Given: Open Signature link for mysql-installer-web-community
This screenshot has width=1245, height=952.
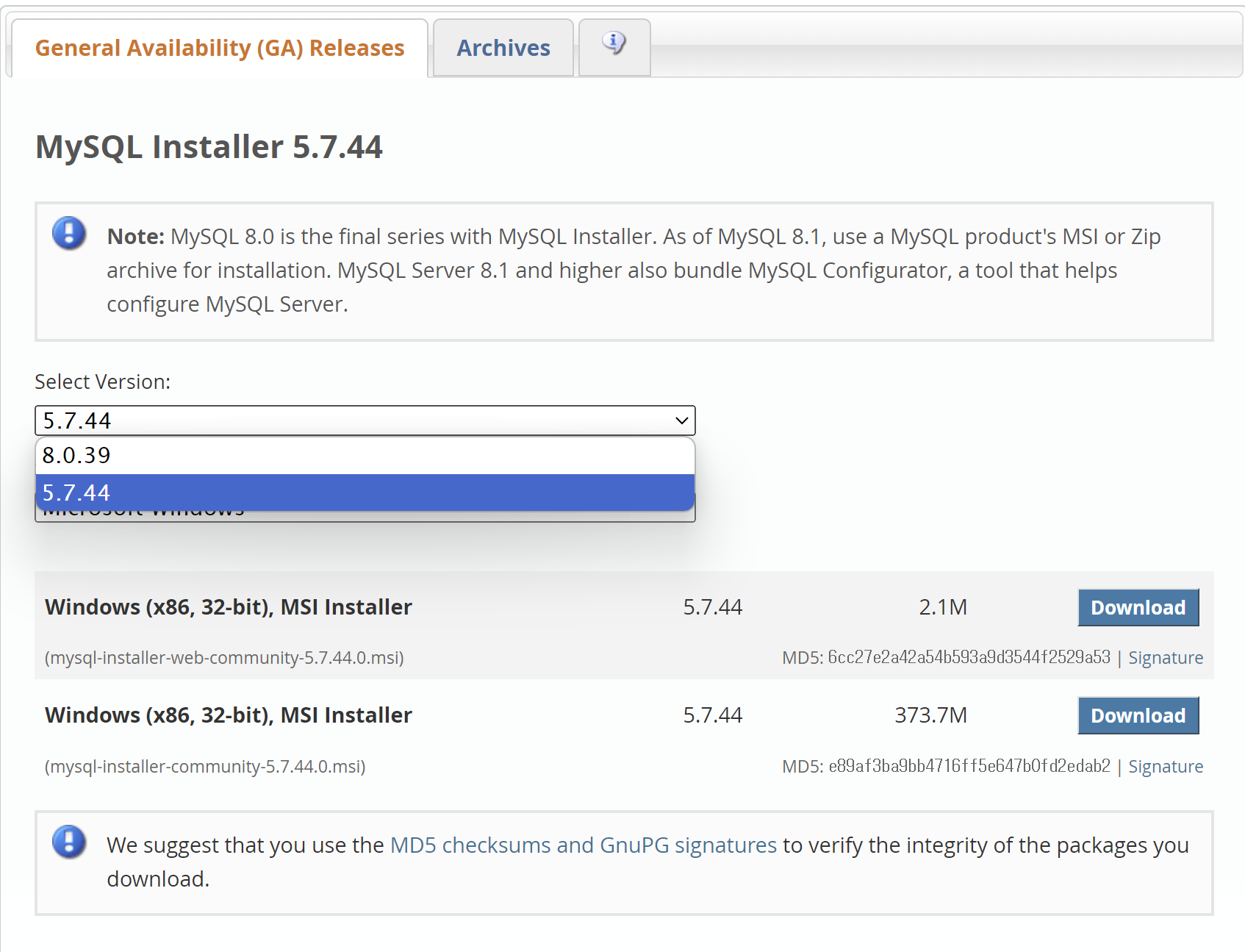Looking at the screenshot, I should [1166, 658].
